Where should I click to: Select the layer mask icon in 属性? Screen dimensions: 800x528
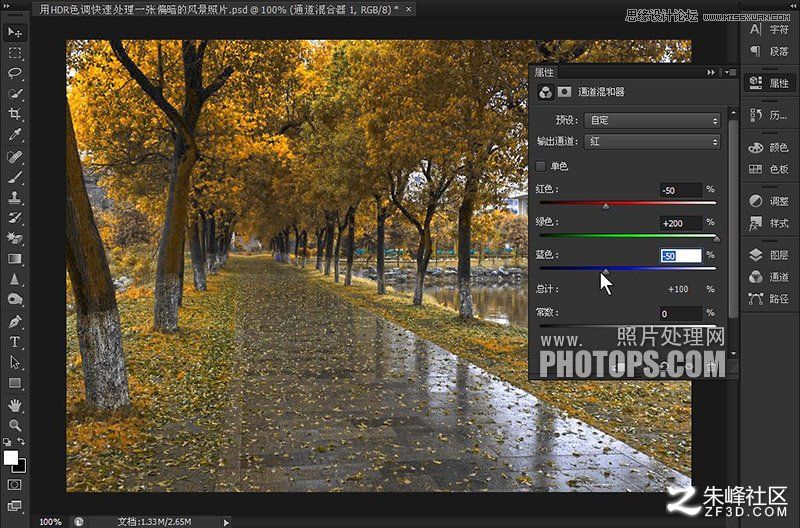click(x=564, y=92)
